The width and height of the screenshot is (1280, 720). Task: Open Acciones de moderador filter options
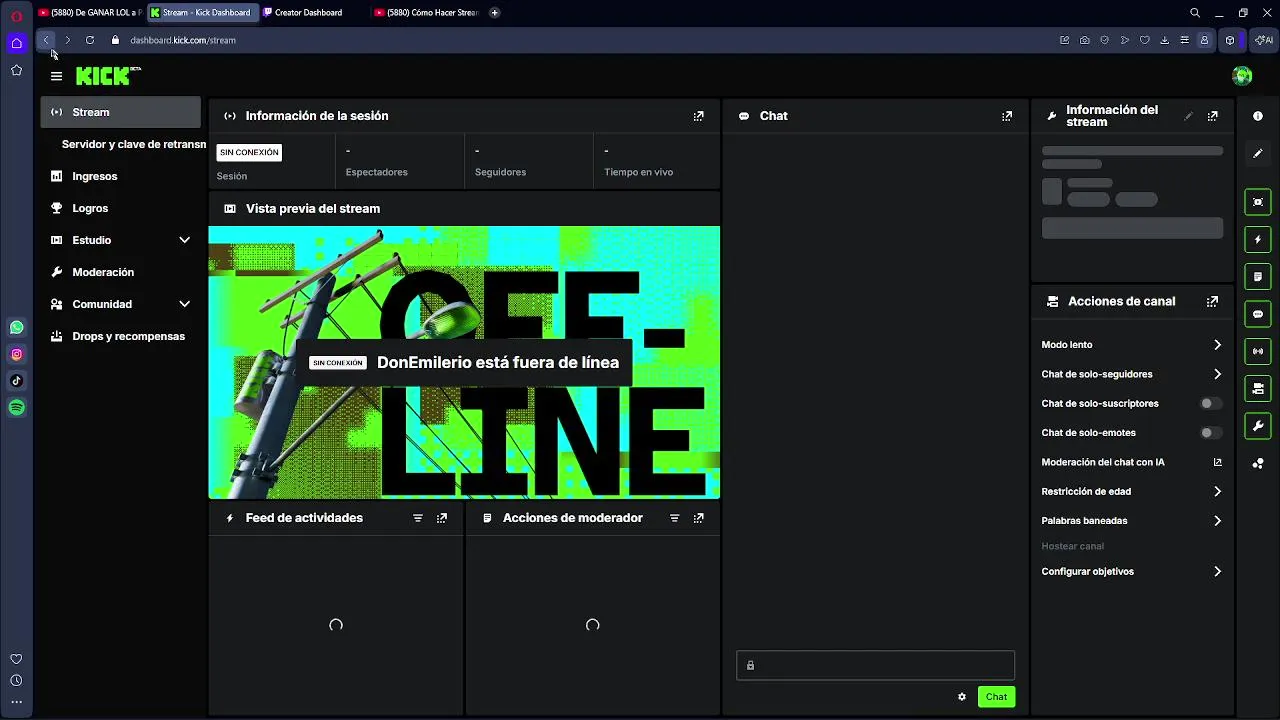coord(675,518)
